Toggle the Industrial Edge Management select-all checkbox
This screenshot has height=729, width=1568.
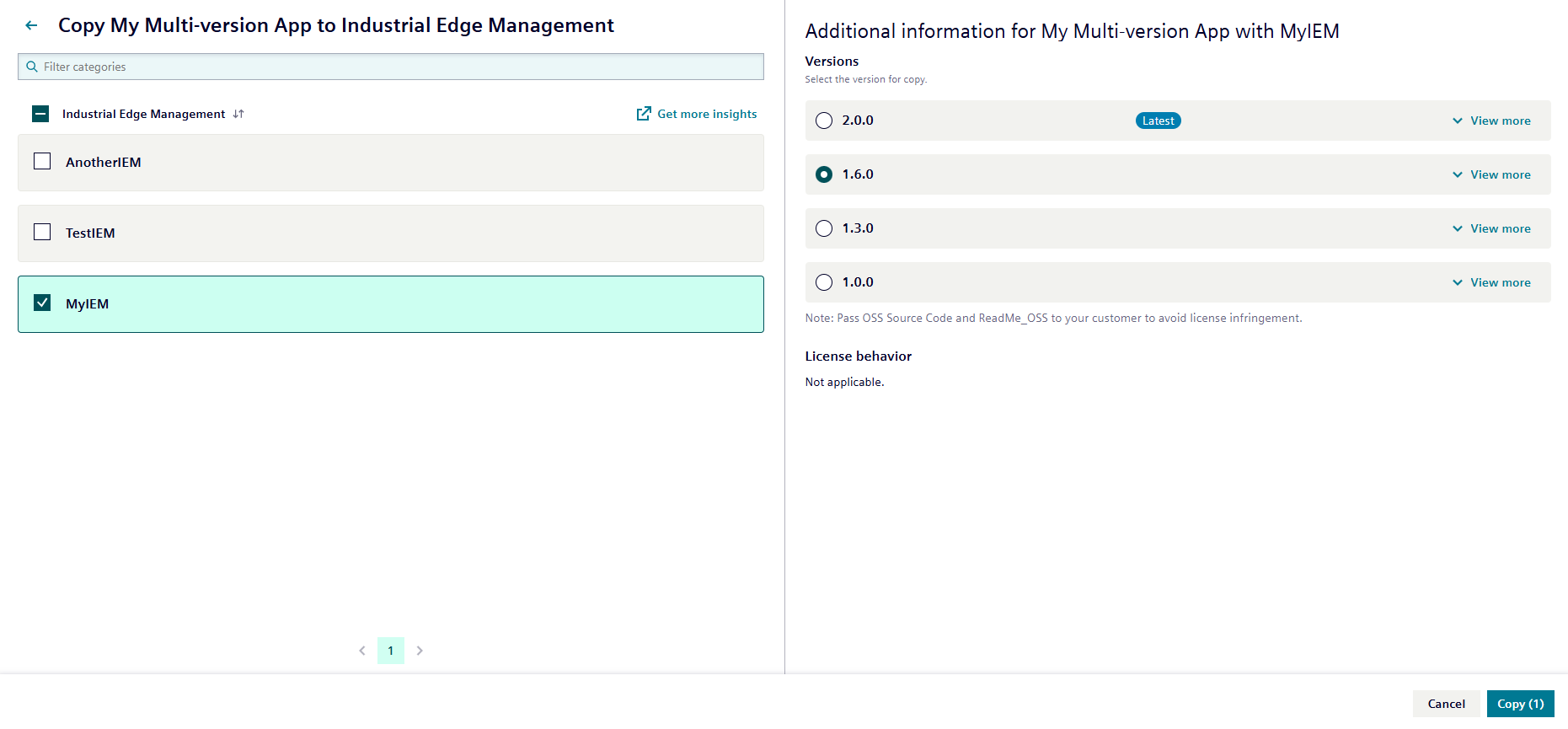pyautogui.click(x=40, y=114)
